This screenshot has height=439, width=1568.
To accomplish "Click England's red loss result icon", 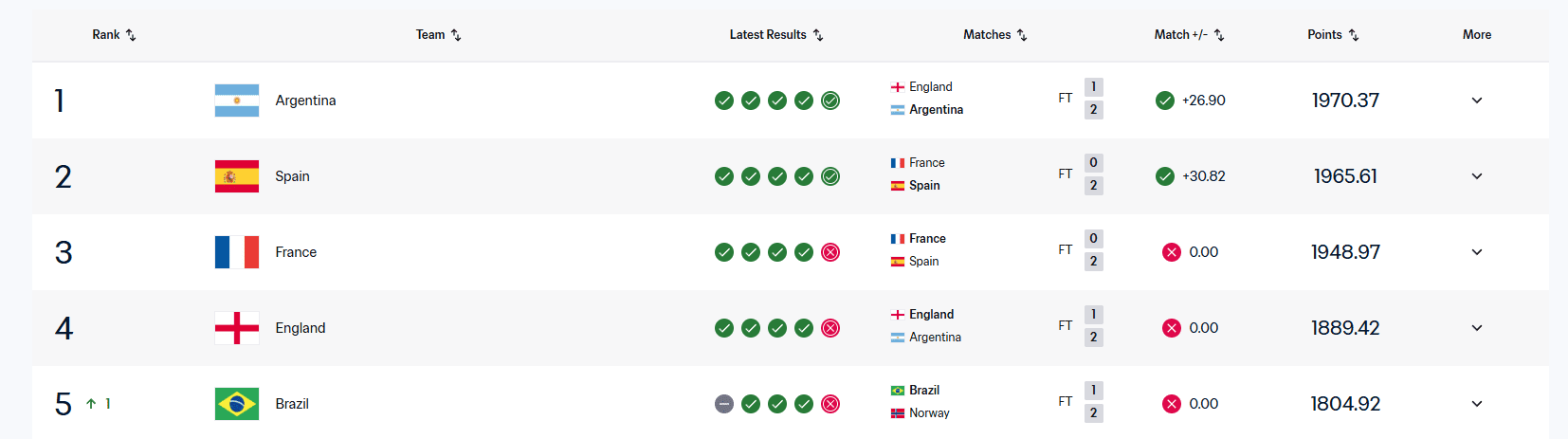I will (830, 328).
